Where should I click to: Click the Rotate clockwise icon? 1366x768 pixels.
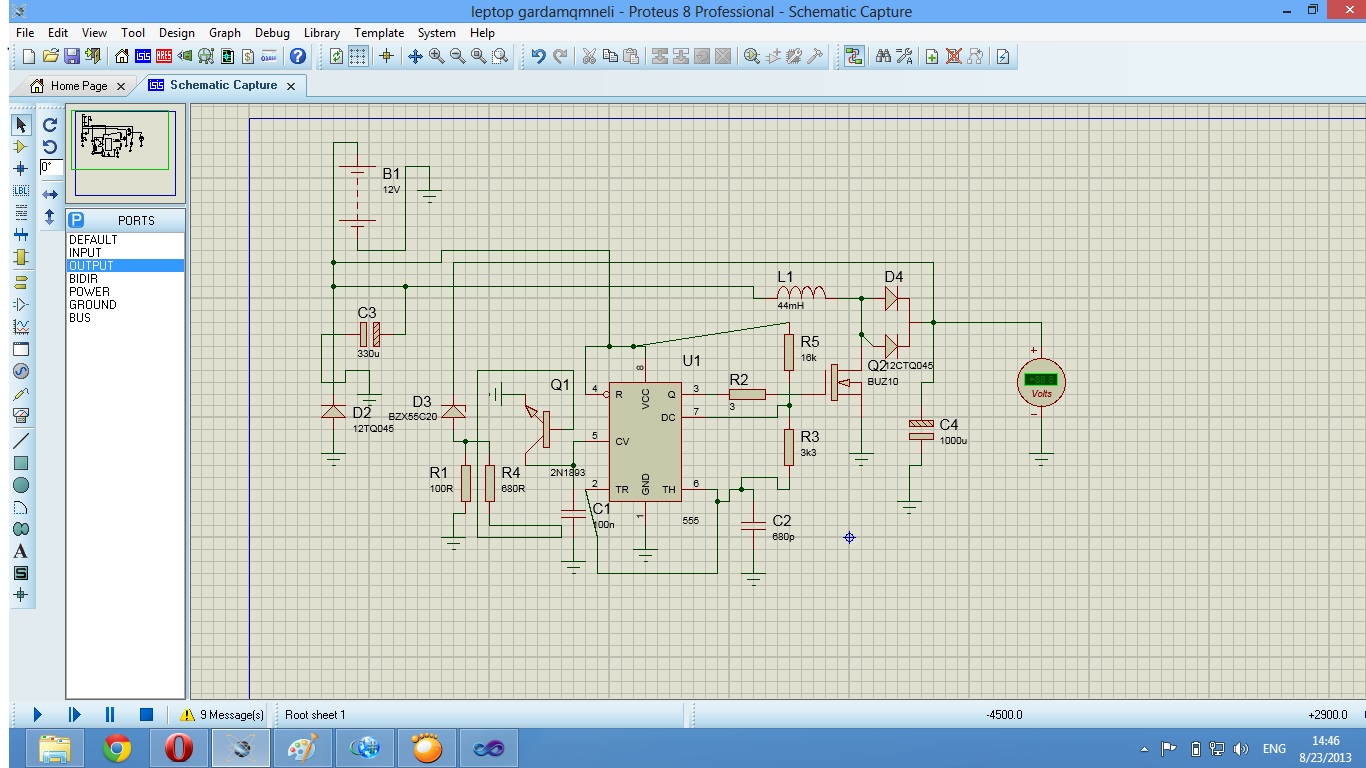[x=50, y=125]
